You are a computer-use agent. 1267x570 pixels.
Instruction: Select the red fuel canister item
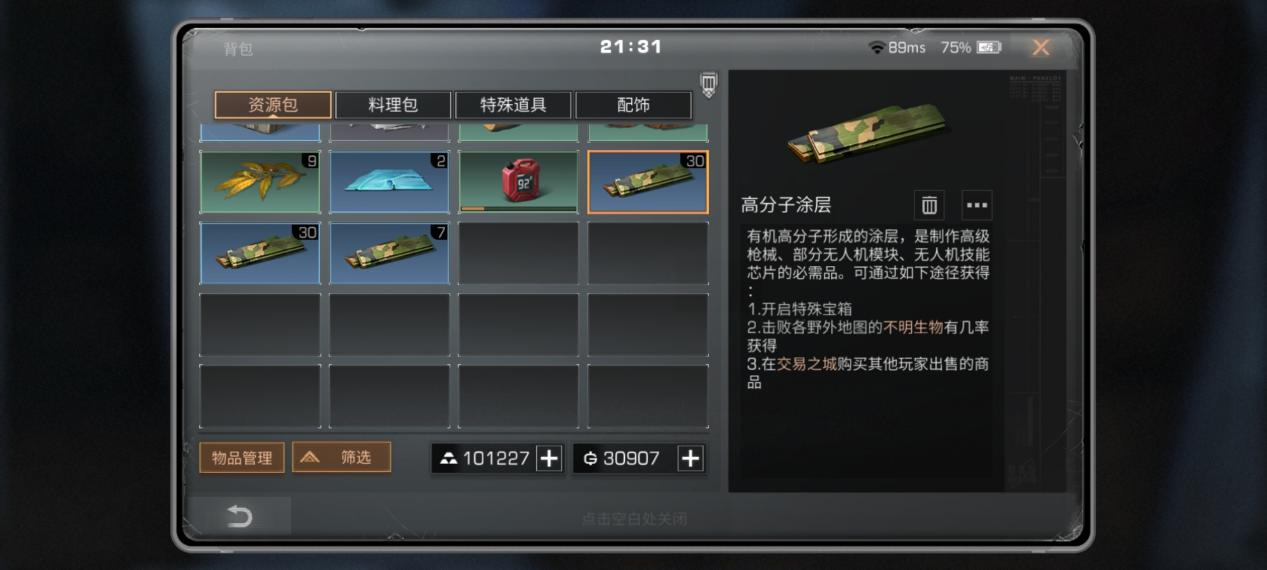point(518,181)
